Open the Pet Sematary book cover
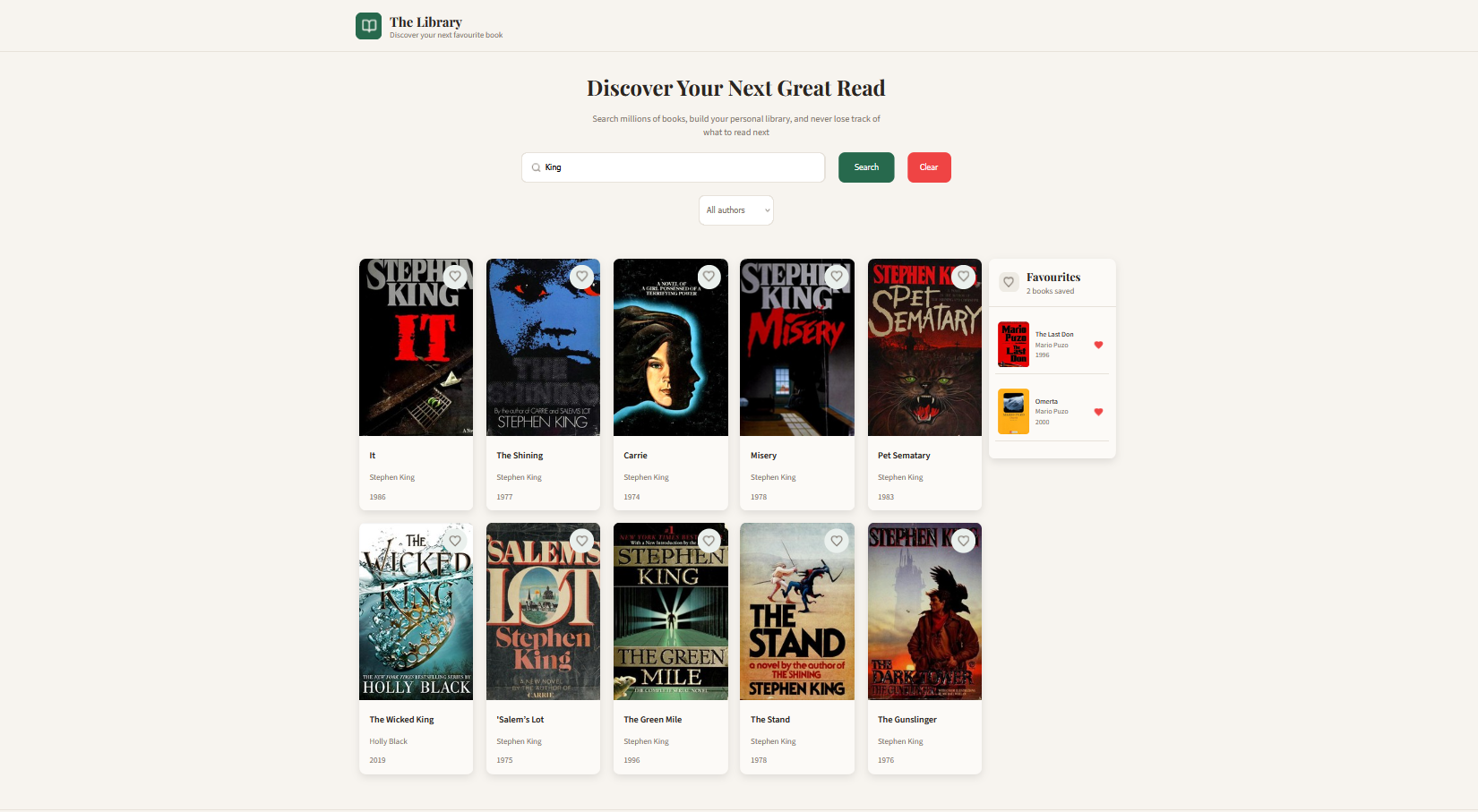 924,347
